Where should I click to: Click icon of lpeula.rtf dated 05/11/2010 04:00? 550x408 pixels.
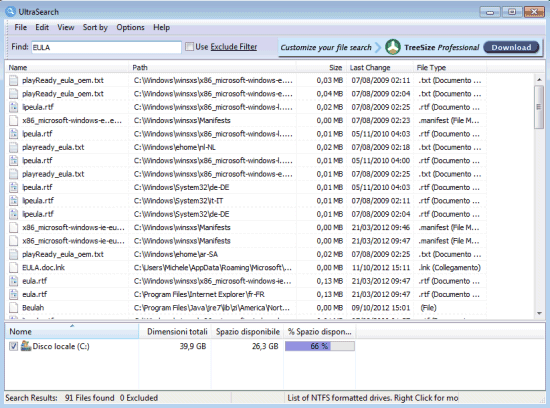[x=13, y=161]
